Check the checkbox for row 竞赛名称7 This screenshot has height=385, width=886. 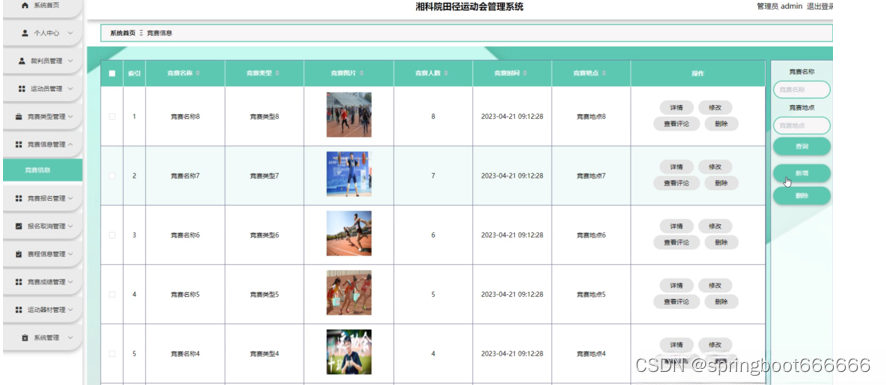[112, 176]
